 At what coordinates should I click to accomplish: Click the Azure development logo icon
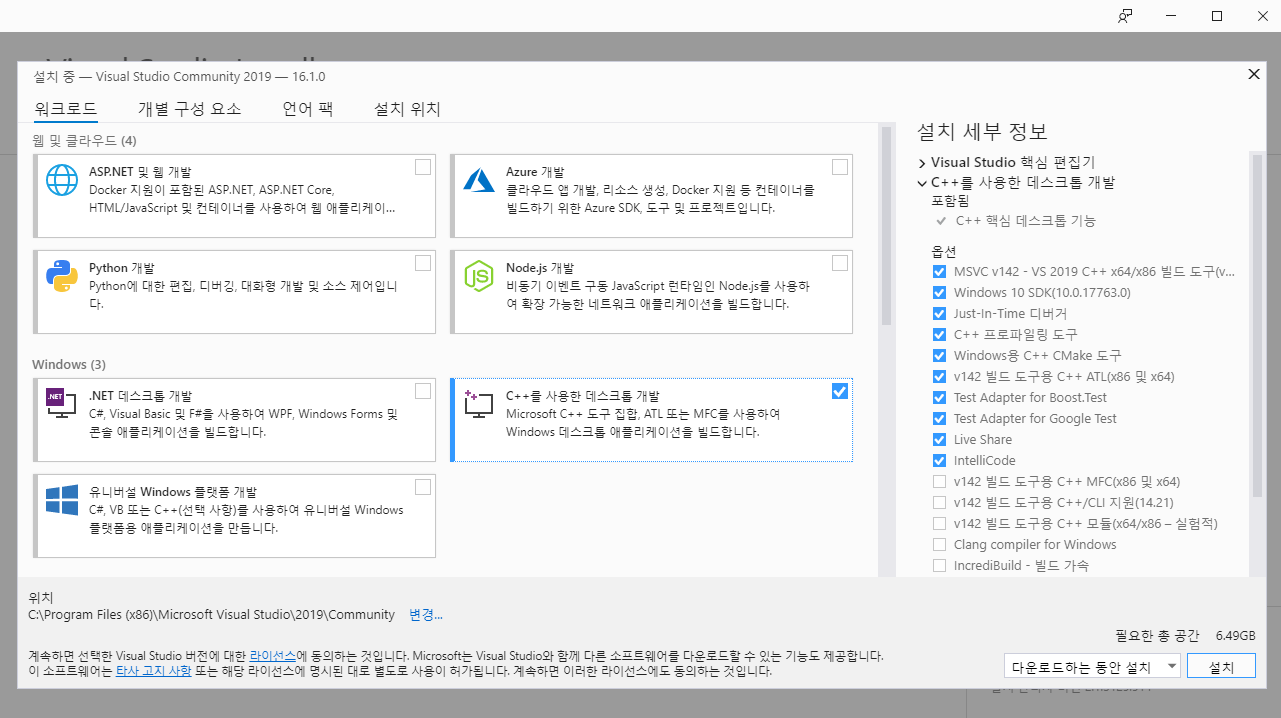(480, 180)
